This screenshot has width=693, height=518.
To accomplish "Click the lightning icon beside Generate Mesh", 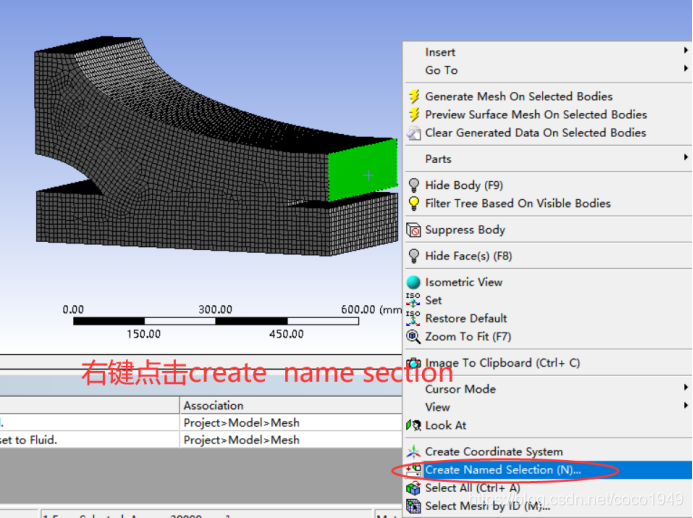I will 414,96.
